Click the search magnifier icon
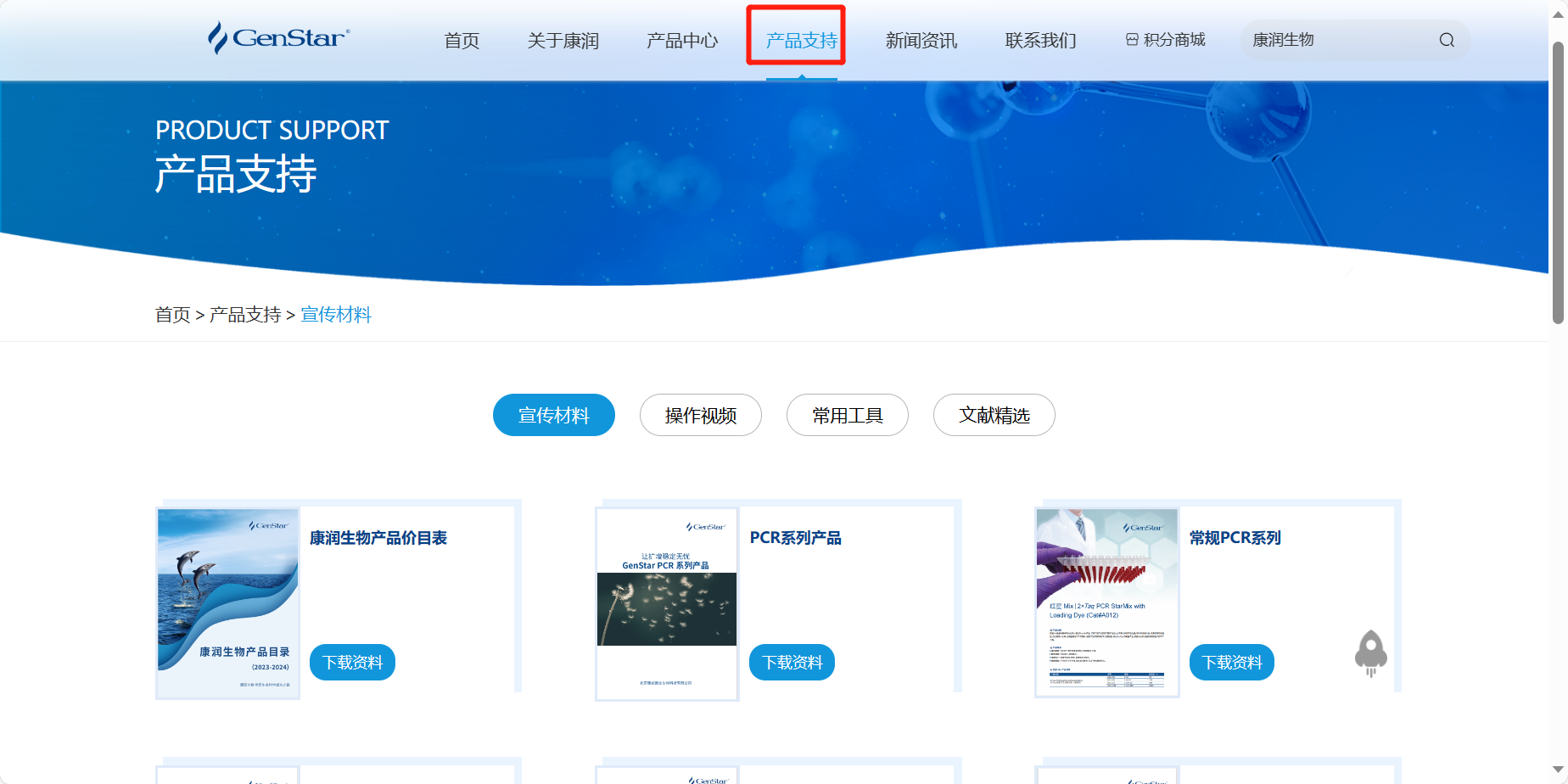Viewport: 1568px width, 784px height. coord(1447,40)
